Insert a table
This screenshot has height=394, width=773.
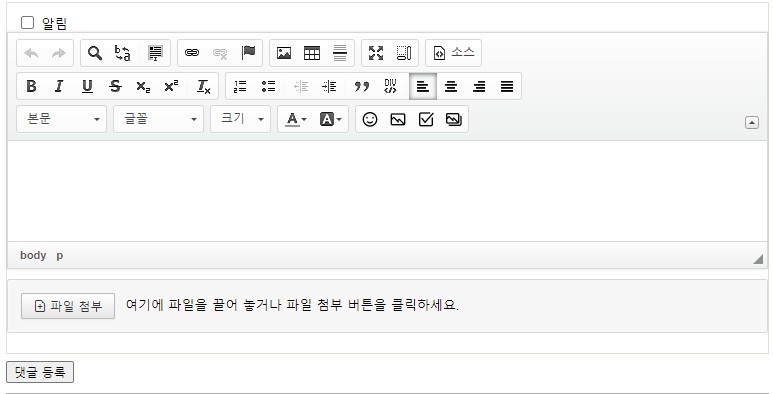pyautogui.click(x=312, y=53)
